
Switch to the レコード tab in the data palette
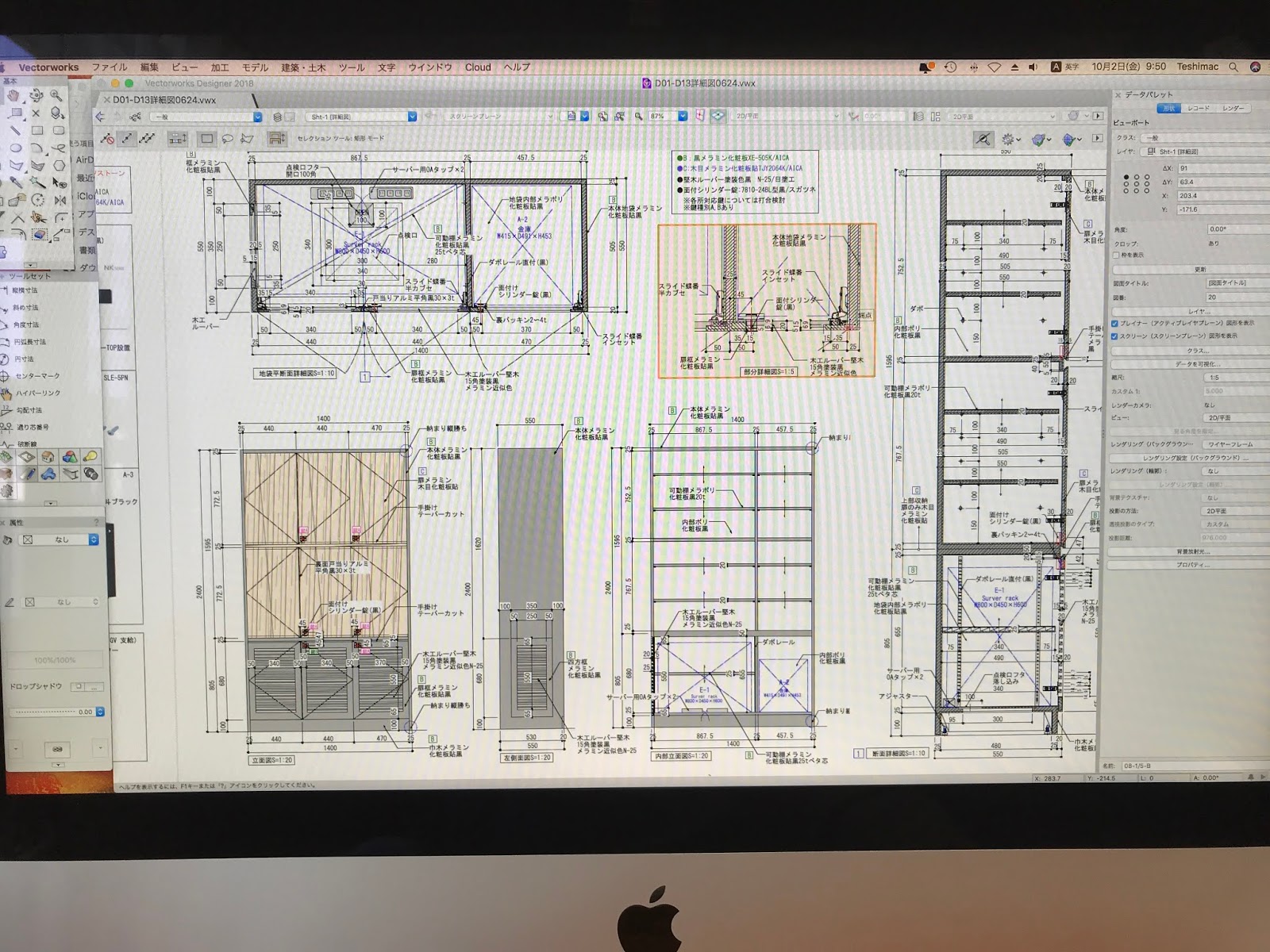(x=1199, y=108)
